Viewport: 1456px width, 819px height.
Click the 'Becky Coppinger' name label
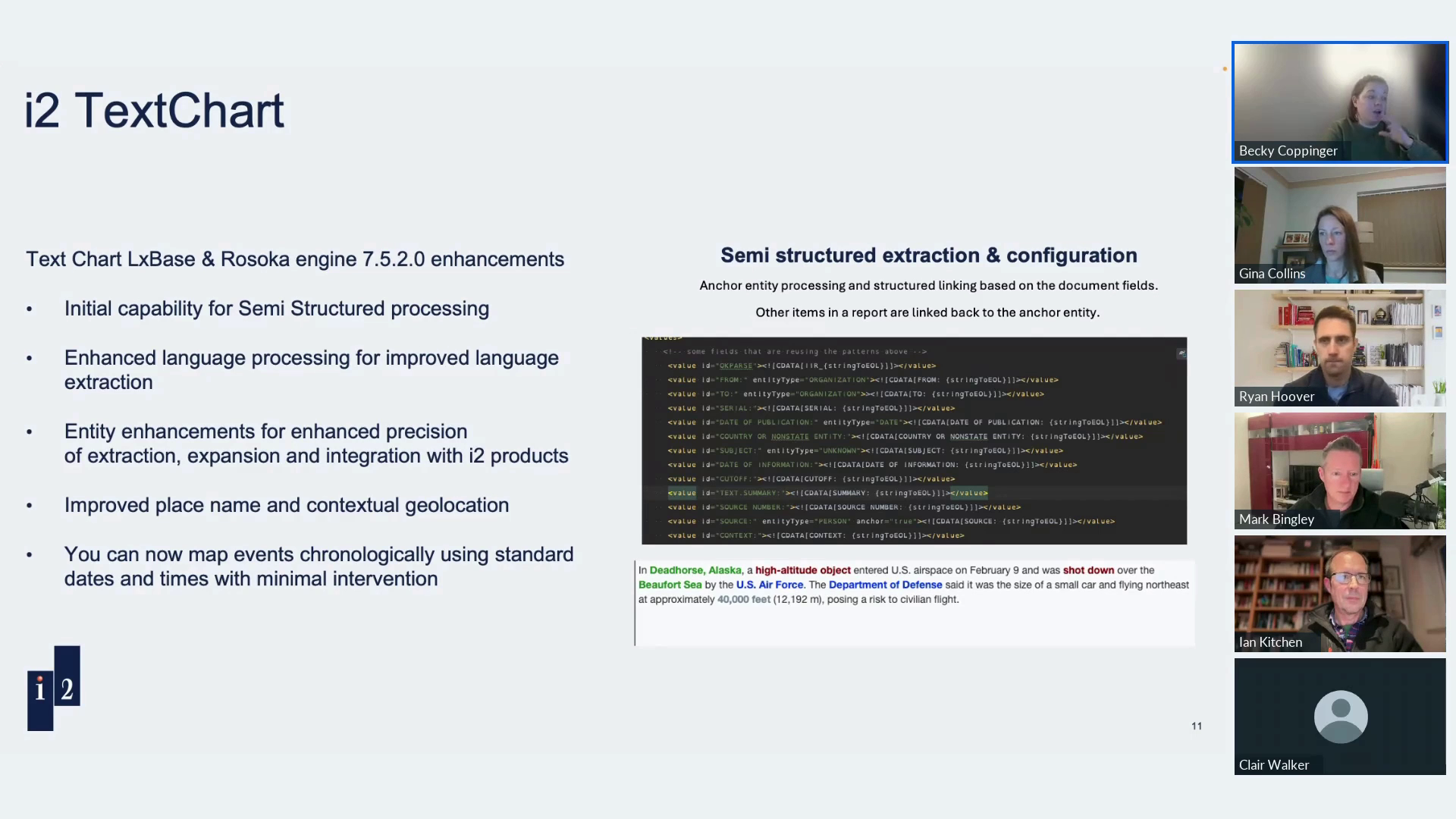pyautogui.click(x=1288, y=151)
